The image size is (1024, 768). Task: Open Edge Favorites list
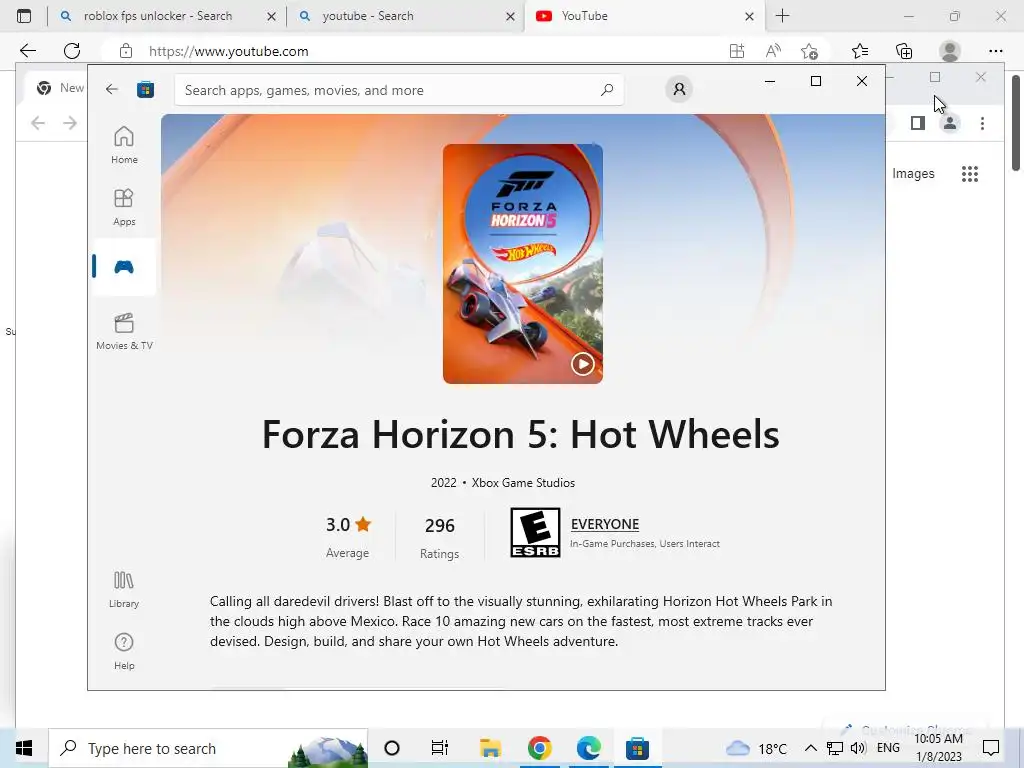coord(860,51)
